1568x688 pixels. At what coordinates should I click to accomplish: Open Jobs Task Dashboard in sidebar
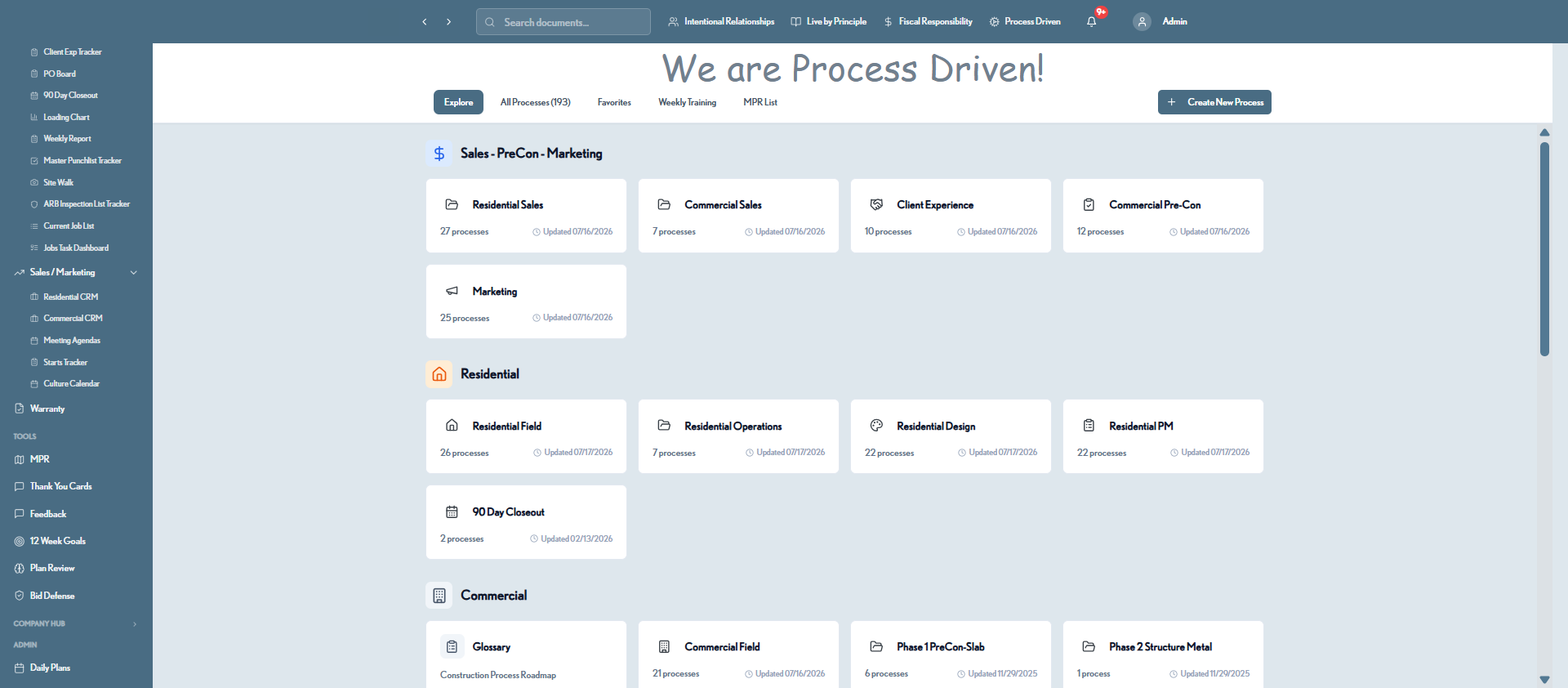click(75, 248)
